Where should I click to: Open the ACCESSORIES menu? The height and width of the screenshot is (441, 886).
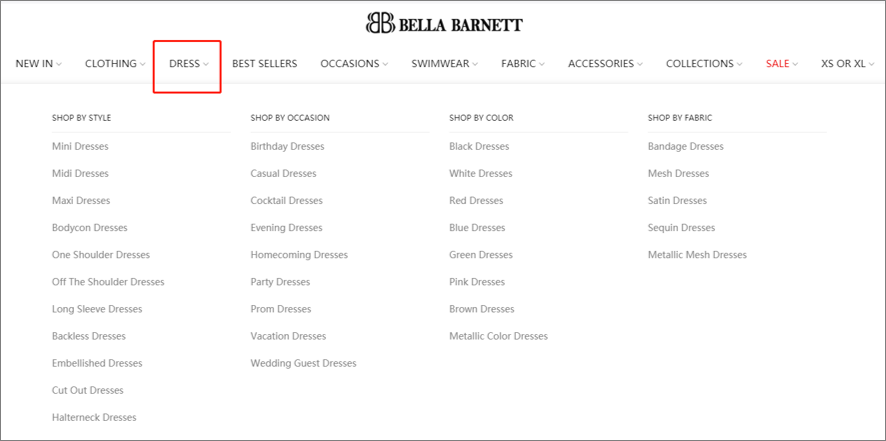(x=605, y=64)
